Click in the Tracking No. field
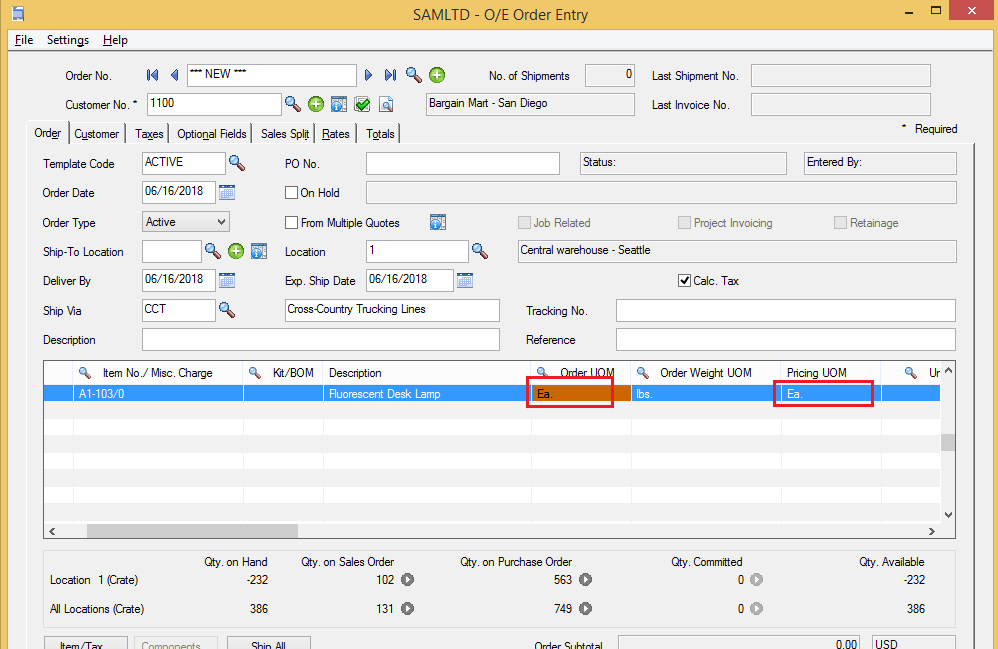This screenshot has height=649, width=998. click(785, 311)
